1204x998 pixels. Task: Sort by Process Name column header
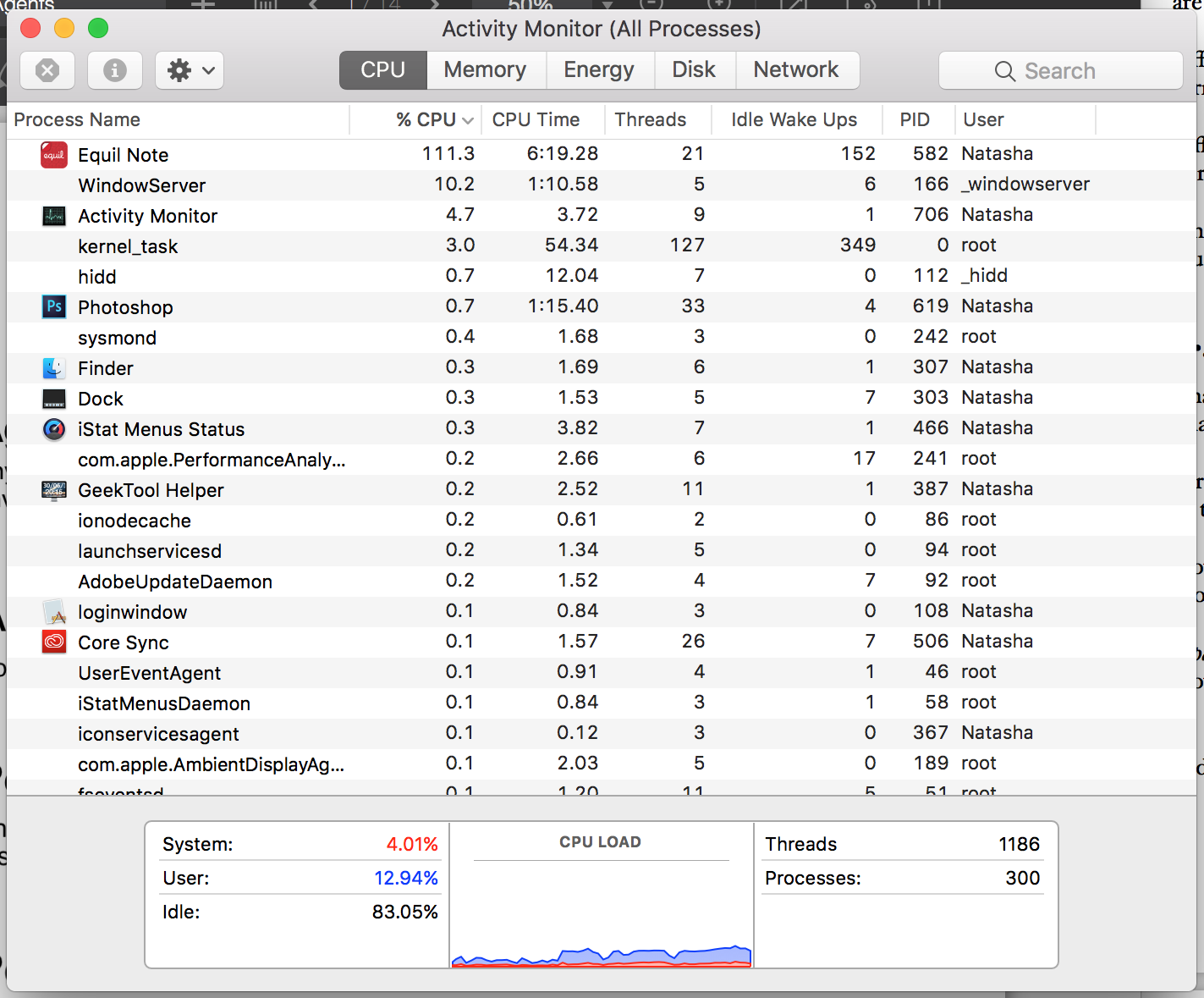[178, 120]
